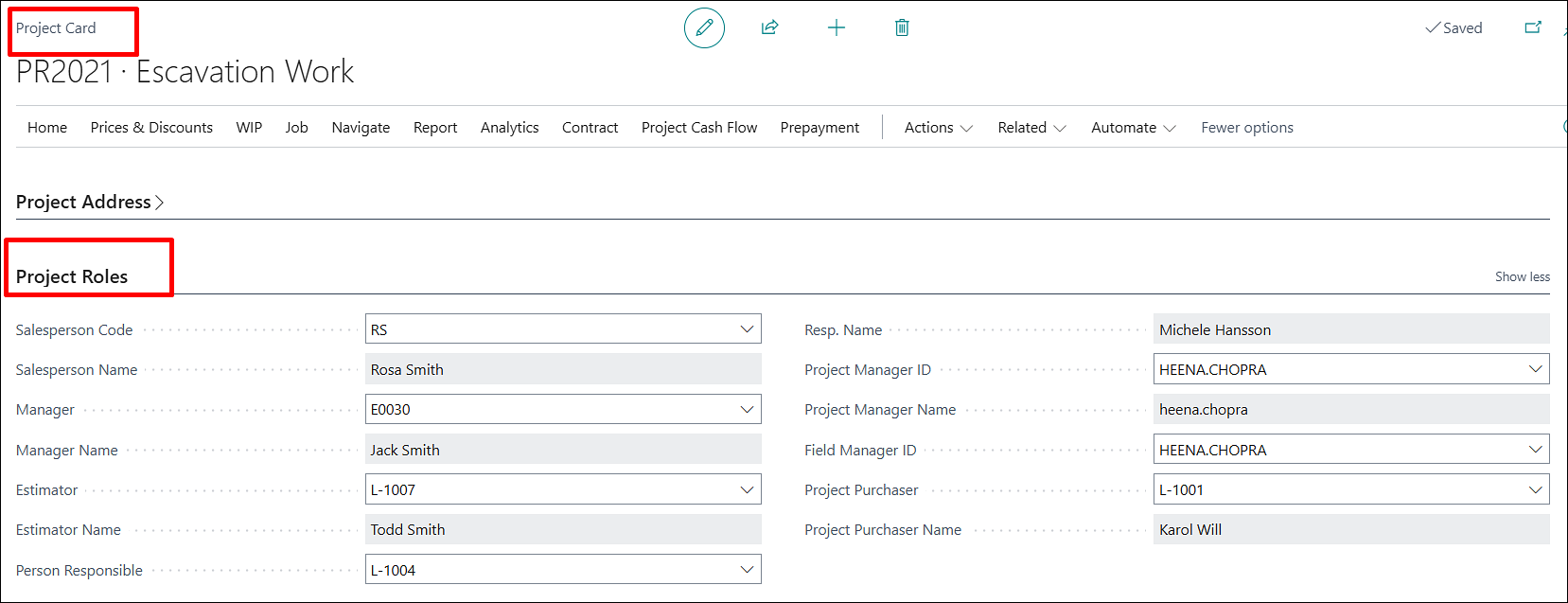Open the Automate menu
The image size is (1568, 603).
tap(1134, 128)
